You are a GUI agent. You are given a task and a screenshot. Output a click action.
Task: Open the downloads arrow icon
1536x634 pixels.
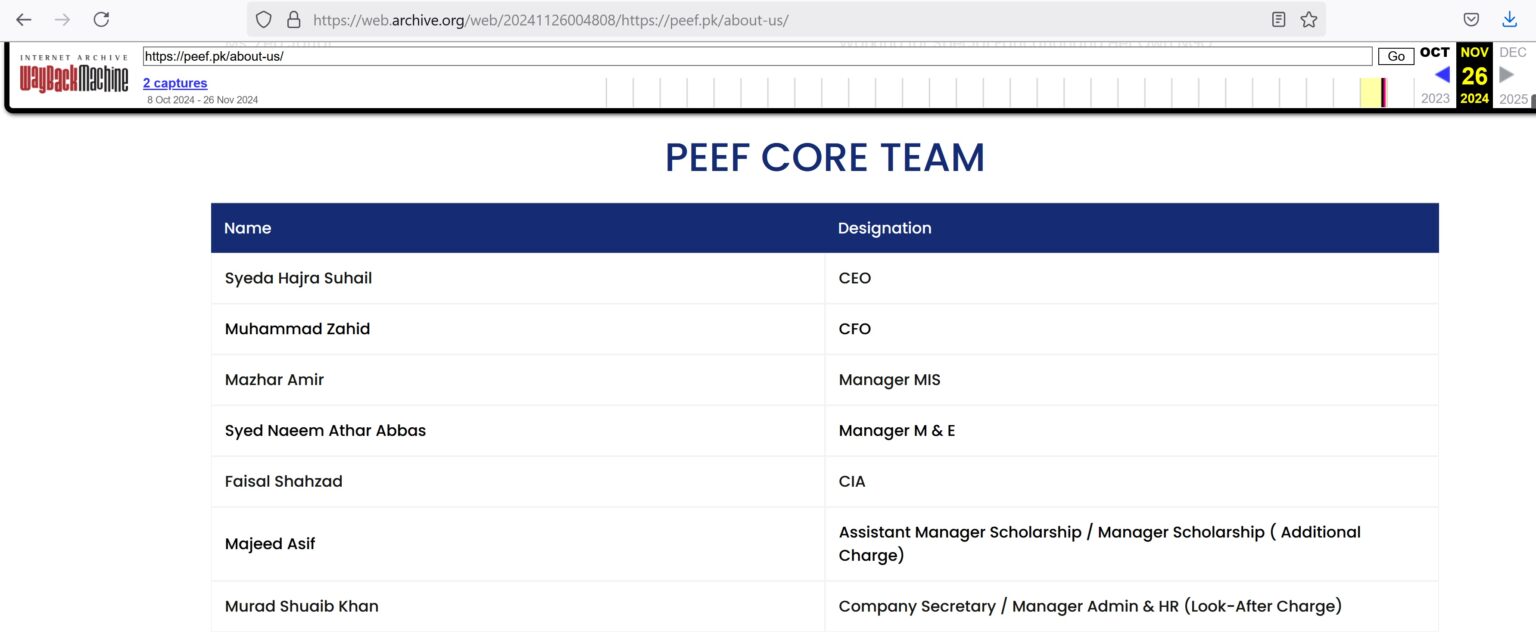(1510, 19)
